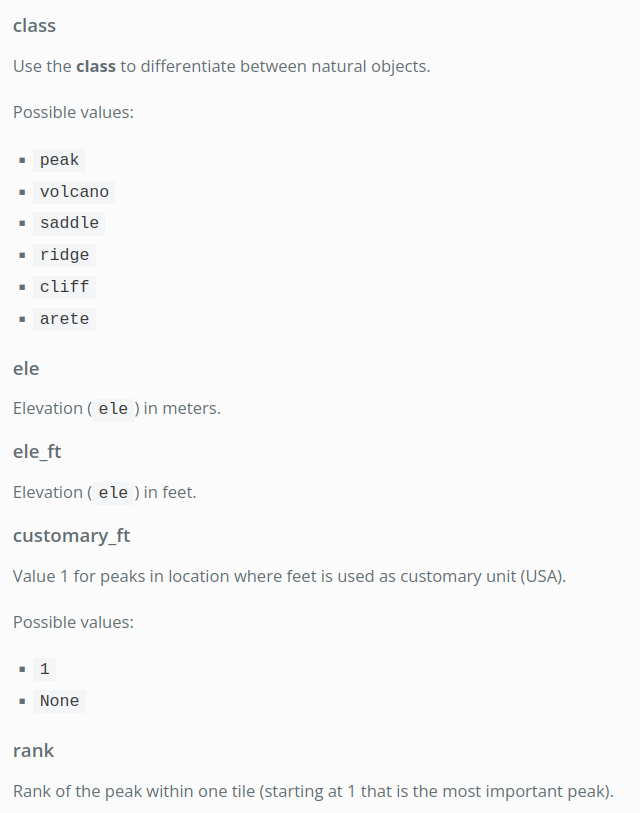640x813 pixels.
Task: Select the "None" code value
Action: (59, 701)
